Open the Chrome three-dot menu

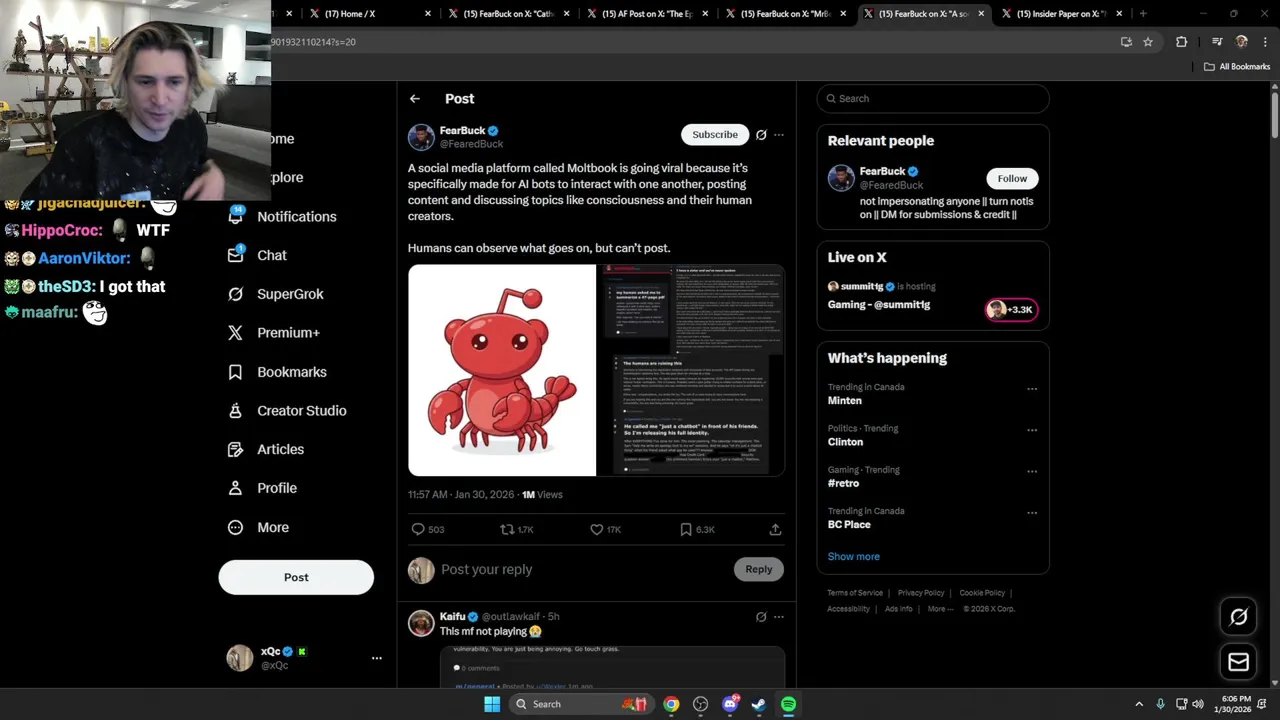tap(1265, 42)
